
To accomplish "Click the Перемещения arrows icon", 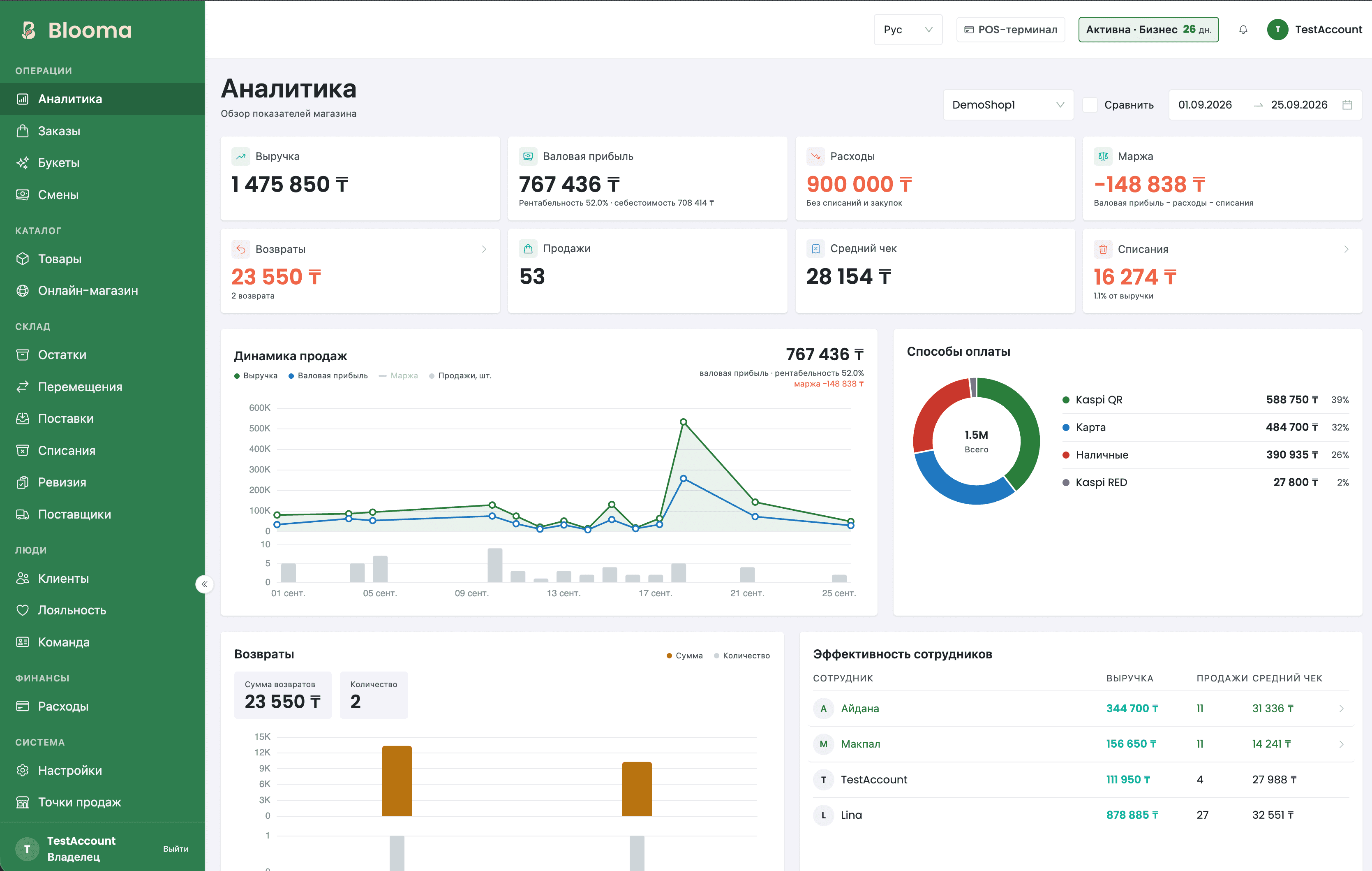I will click(22, 387).
